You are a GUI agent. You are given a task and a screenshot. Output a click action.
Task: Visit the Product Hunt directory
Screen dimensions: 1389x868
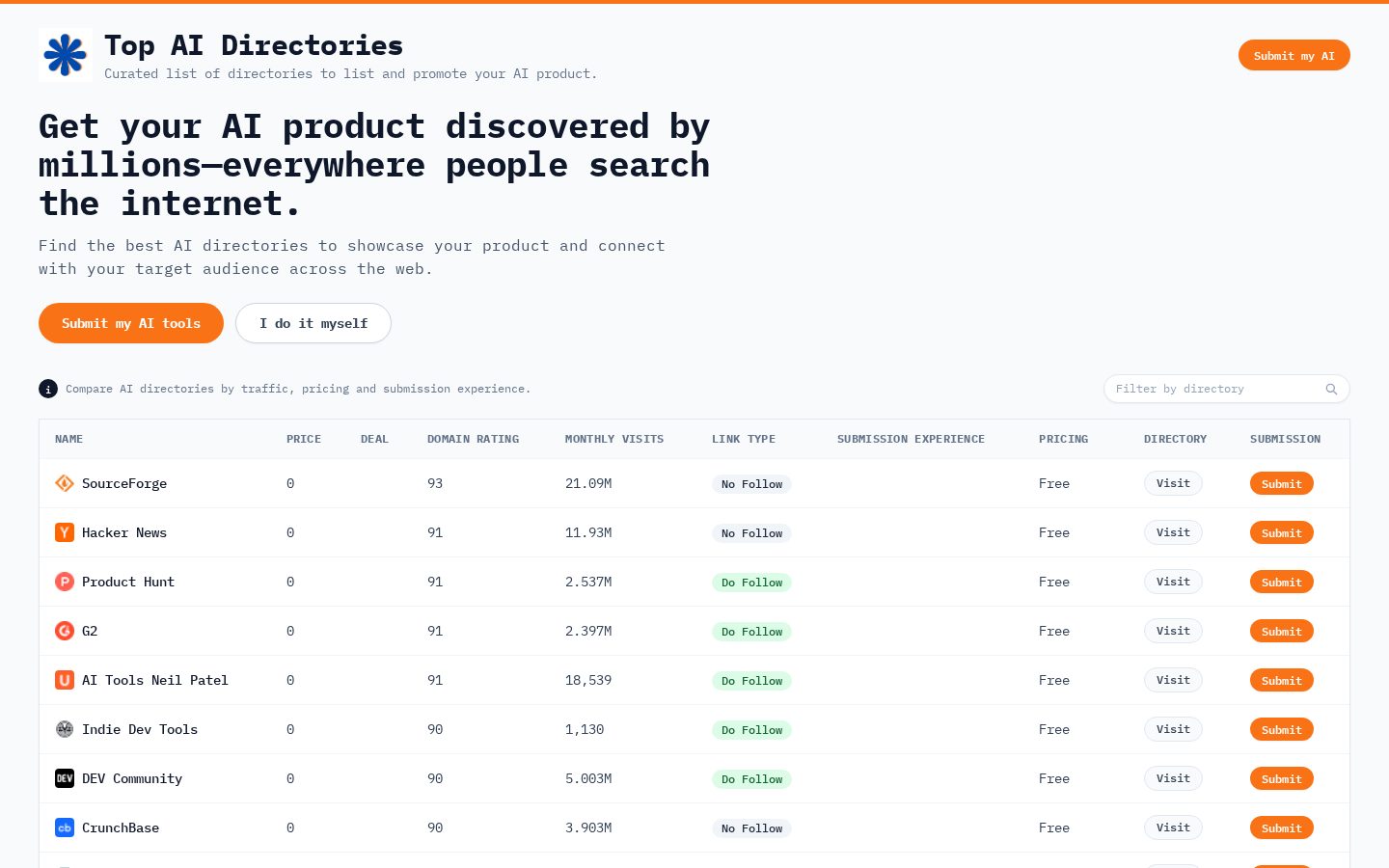pyautogui.click(x=1173, y=582)
